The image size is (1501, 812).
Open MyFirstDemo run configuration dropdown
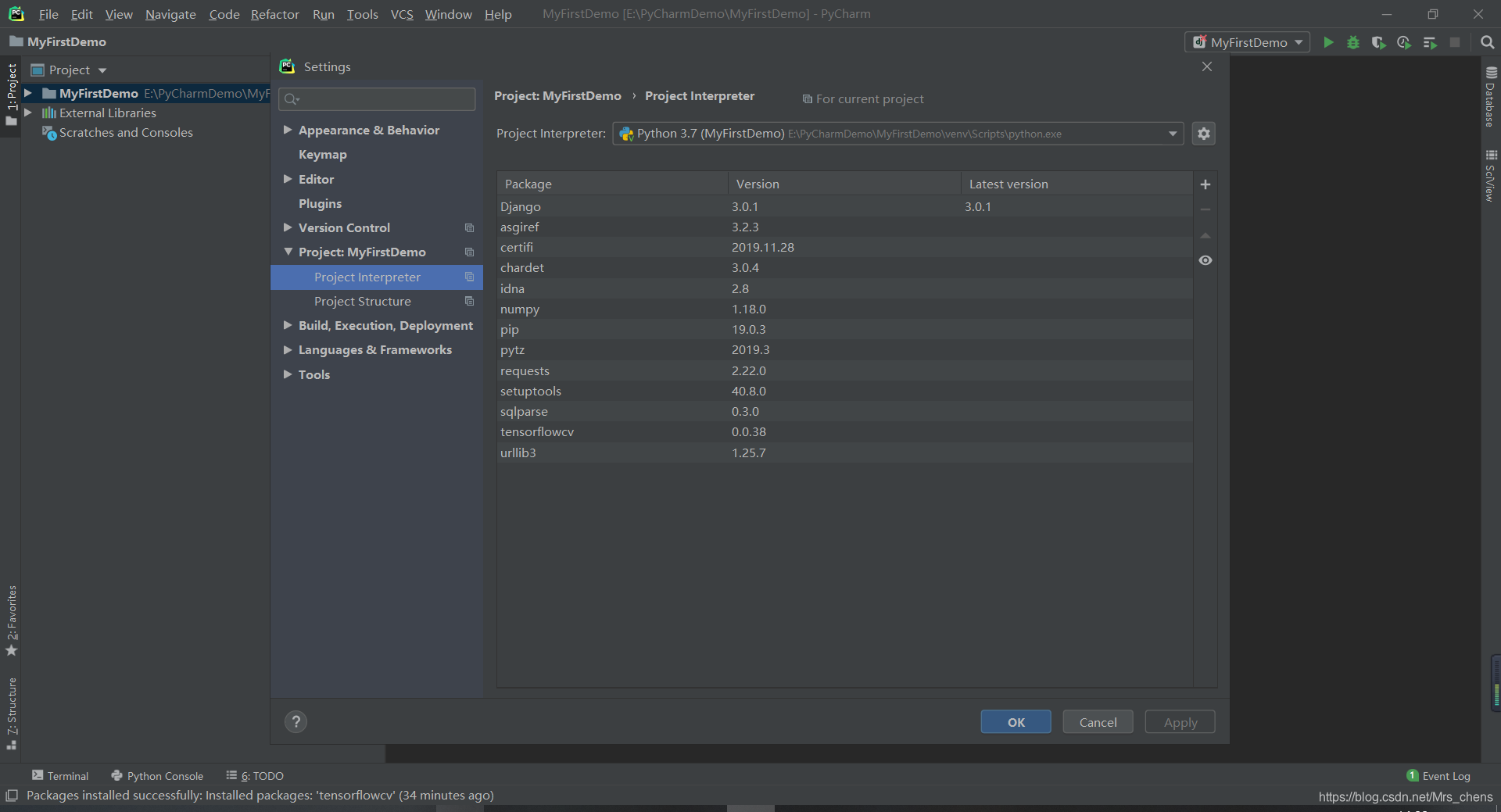[x=1248, y=42]
